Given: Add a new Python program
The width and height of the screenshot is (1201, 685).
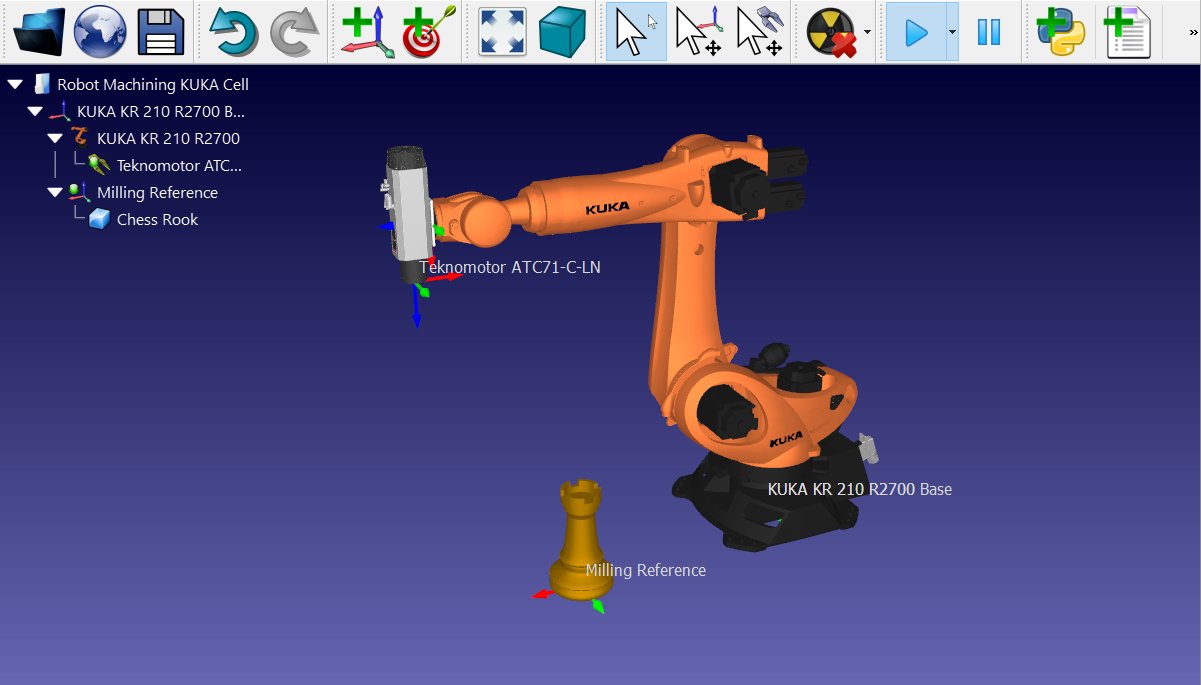Looking at the screenshot, I should coord(1062,32).
